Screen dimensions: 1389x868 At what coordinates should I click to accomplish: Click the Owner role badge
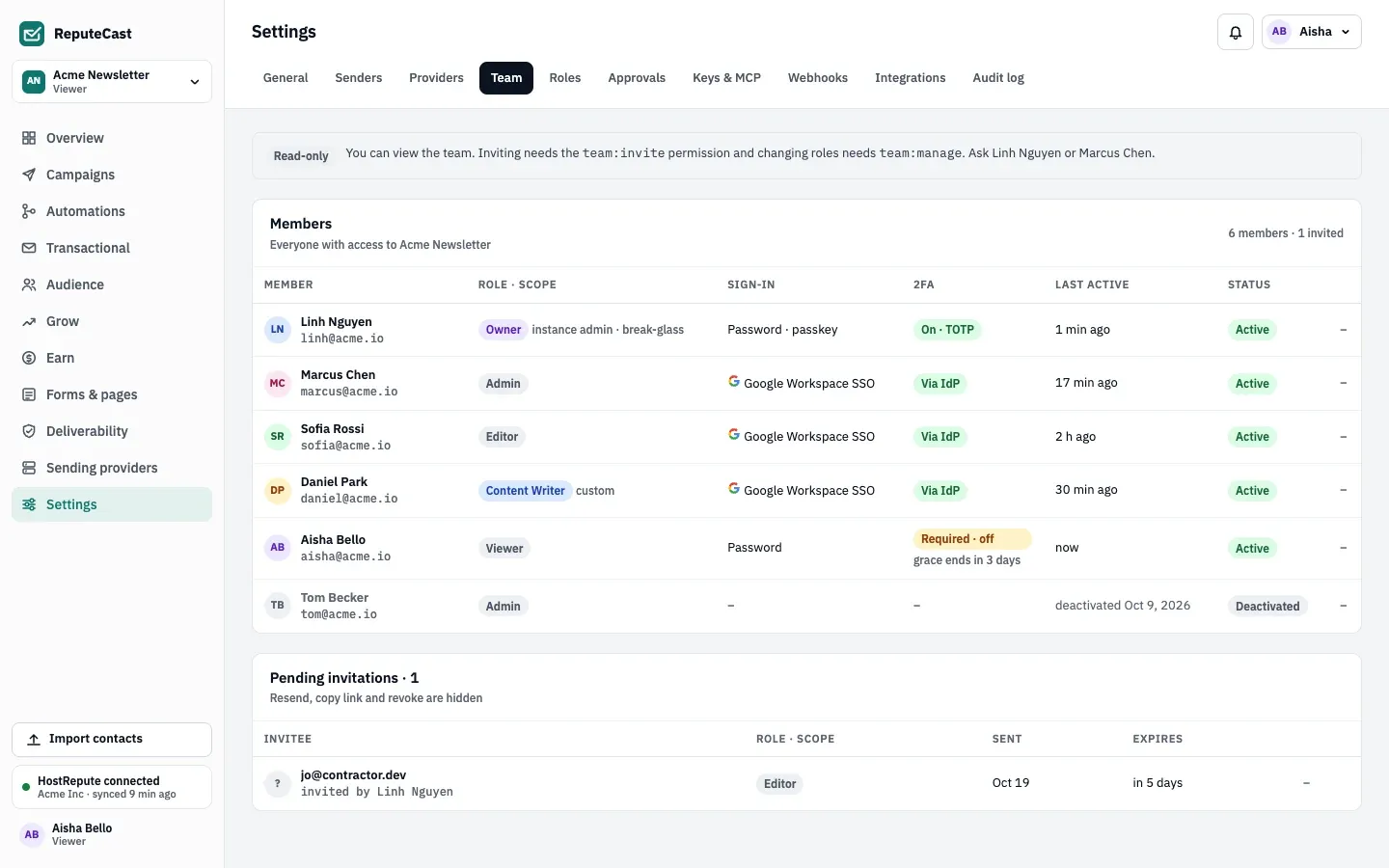click(504, 330)
